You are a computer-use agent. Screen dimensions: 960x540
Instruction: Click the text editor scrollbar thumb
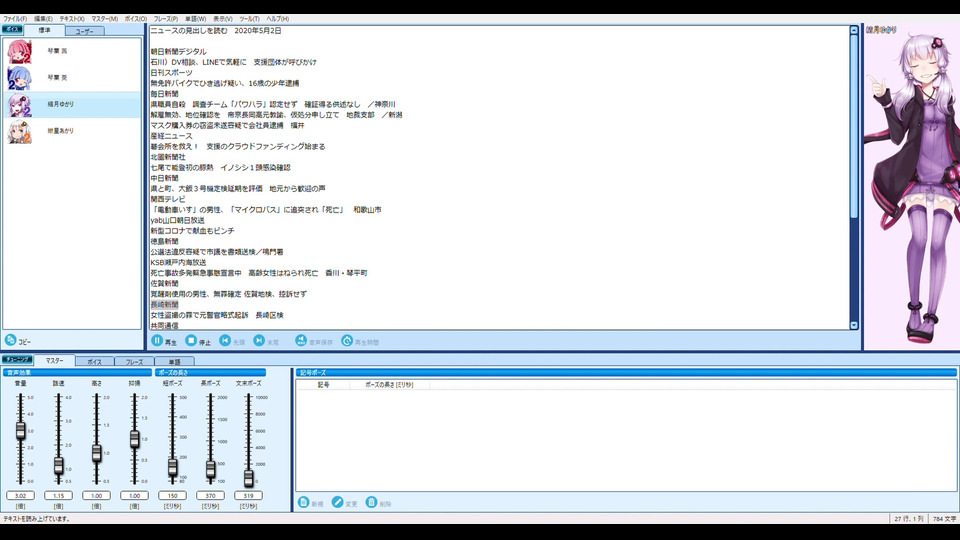(x=854, y=126)
